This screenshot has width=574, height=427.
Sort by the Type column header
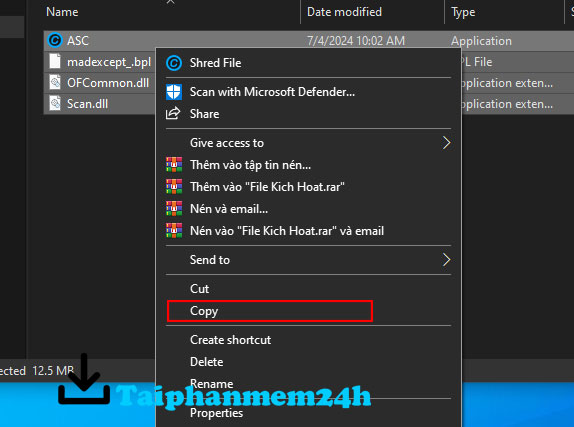click(x=463, y=12)
